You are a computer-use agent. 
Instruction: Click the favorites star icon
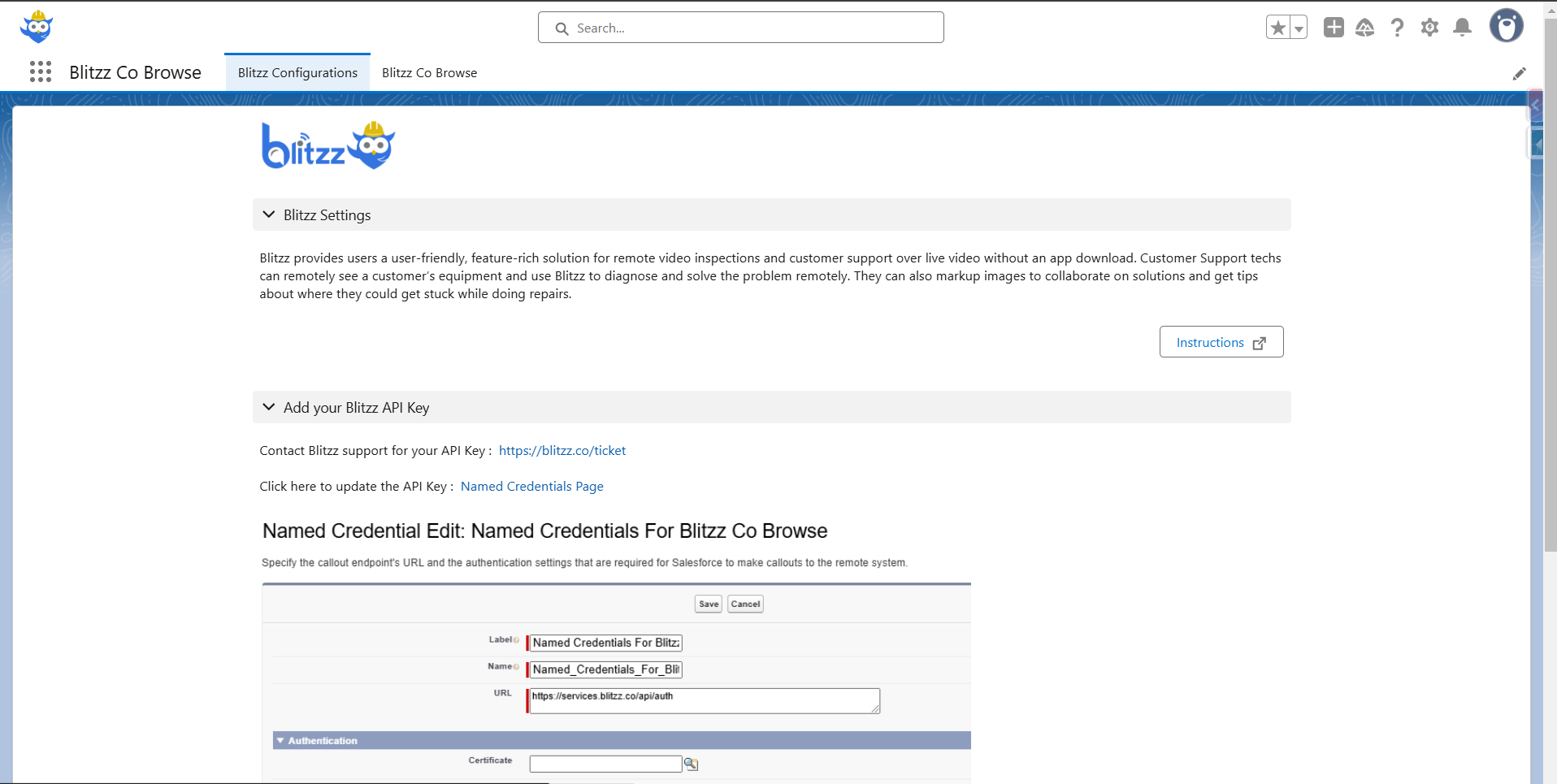[1278, 28]
